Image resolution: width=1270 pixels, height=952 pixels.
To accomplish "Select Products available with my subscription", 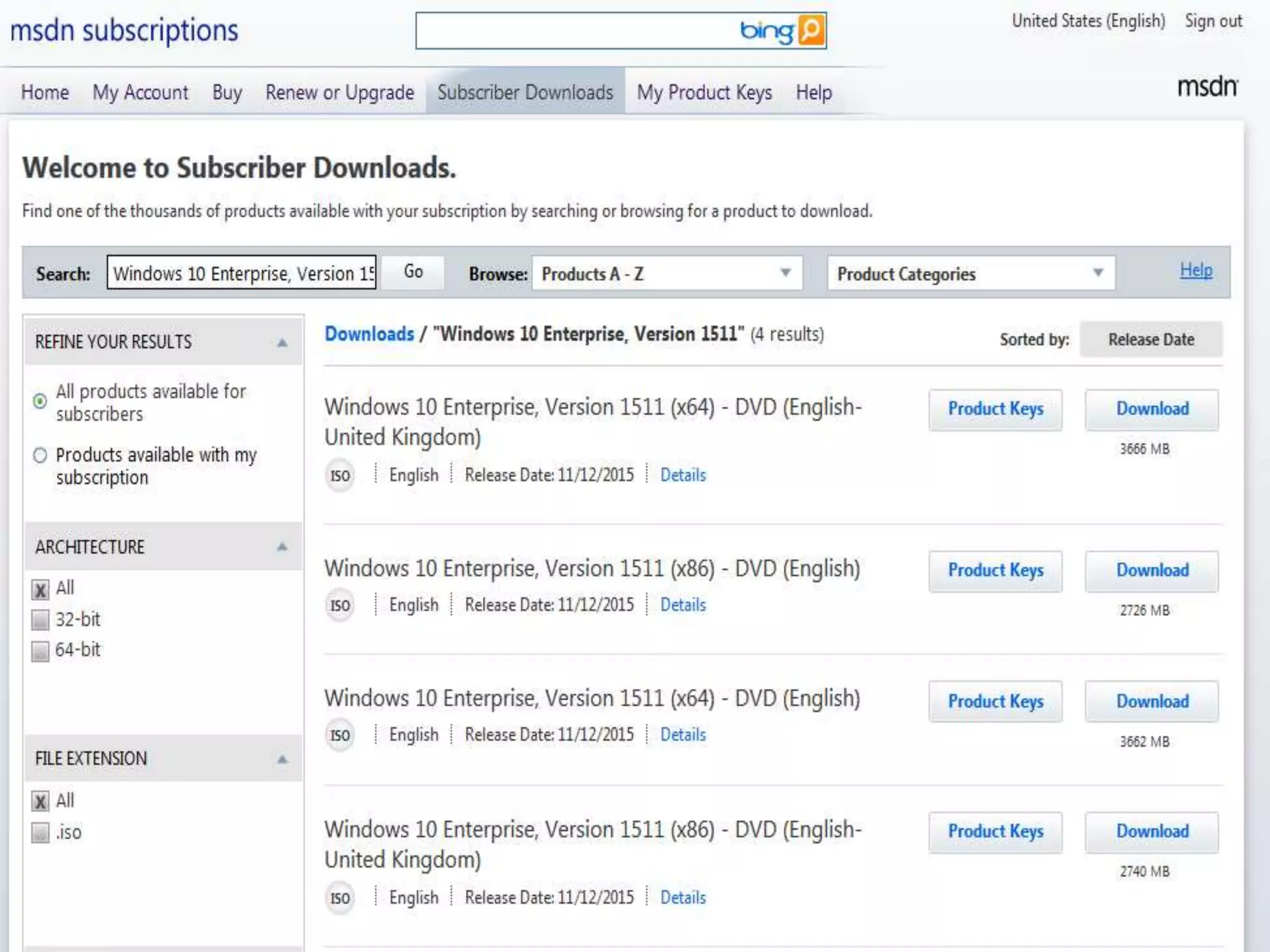I will [x=40, y=456].
